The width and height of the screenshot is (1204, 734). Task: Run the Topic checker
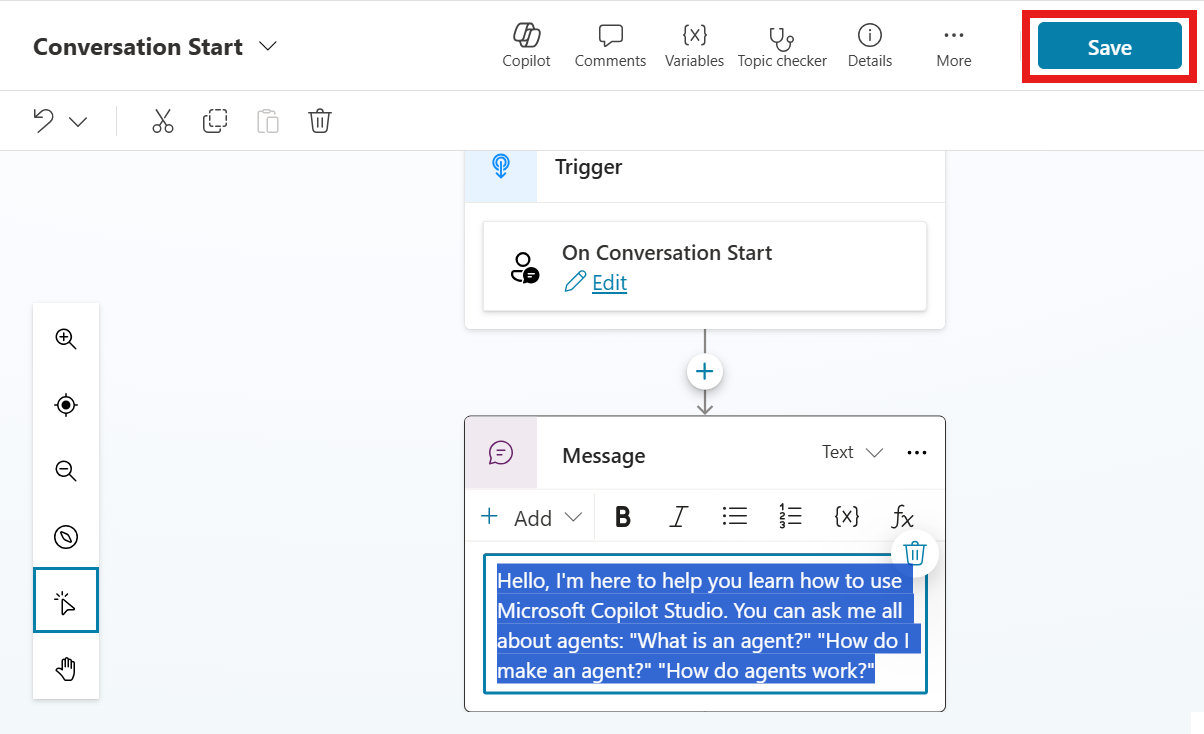point(782,46)
